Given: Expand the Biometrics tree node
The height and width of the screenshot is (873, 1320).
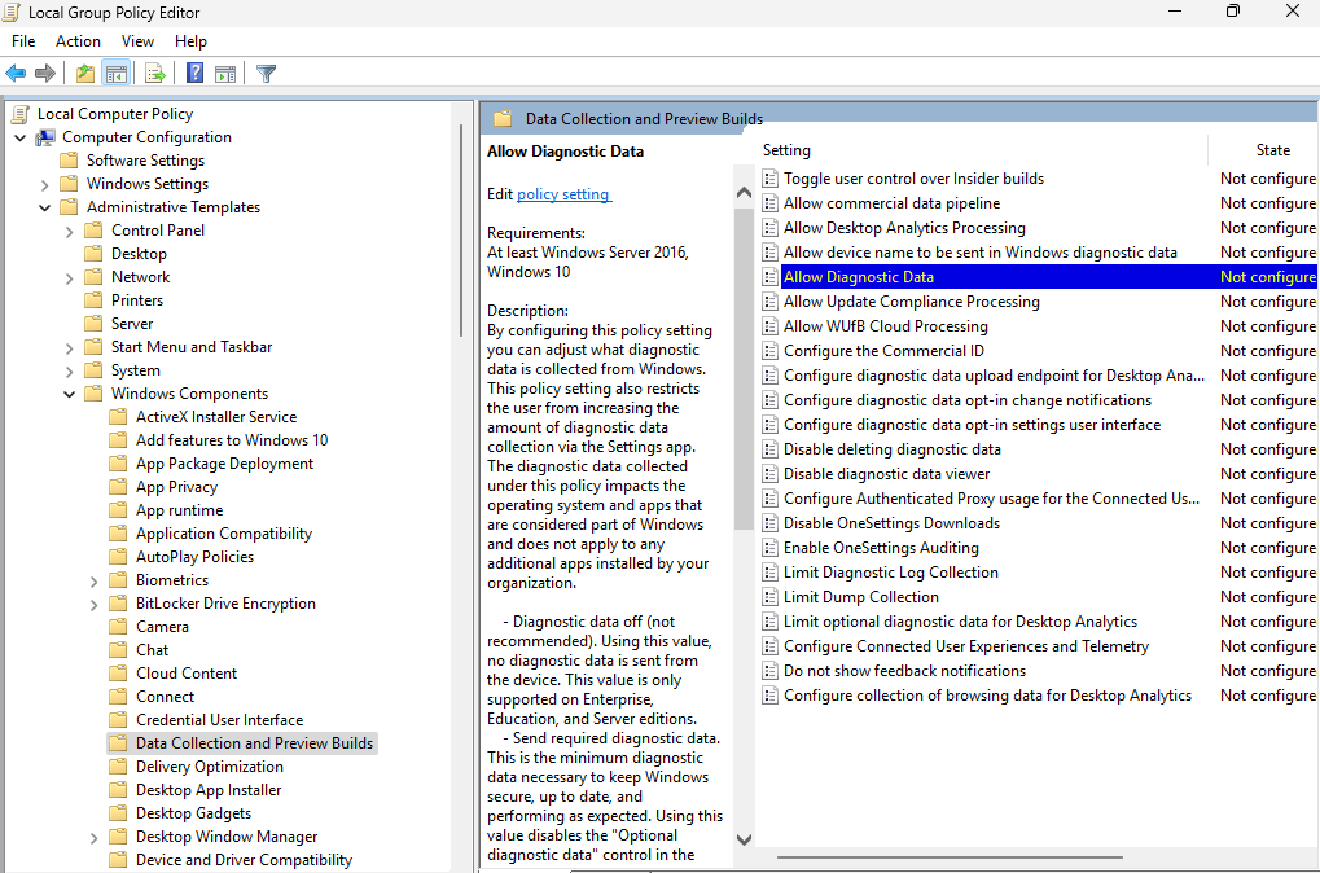Looking at the screenshot, I should [93, 579].
